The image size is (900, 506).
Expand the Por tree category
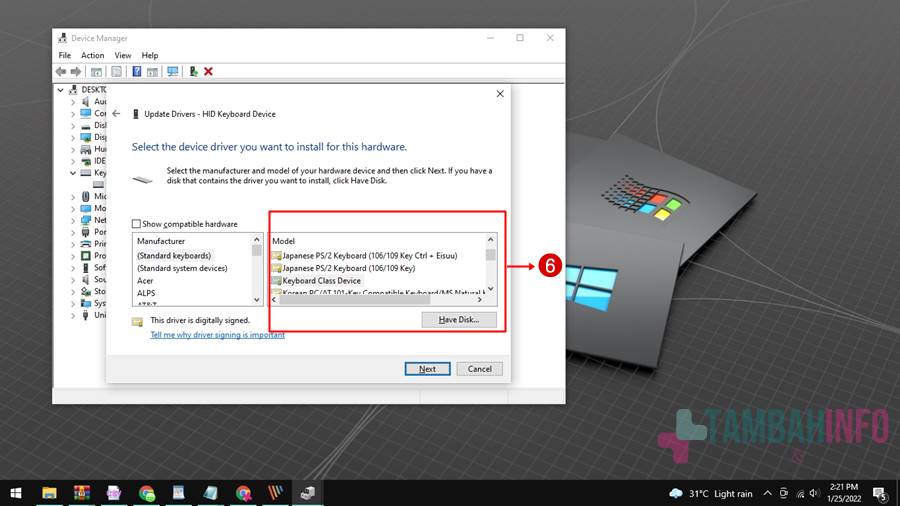click(73, 232)
